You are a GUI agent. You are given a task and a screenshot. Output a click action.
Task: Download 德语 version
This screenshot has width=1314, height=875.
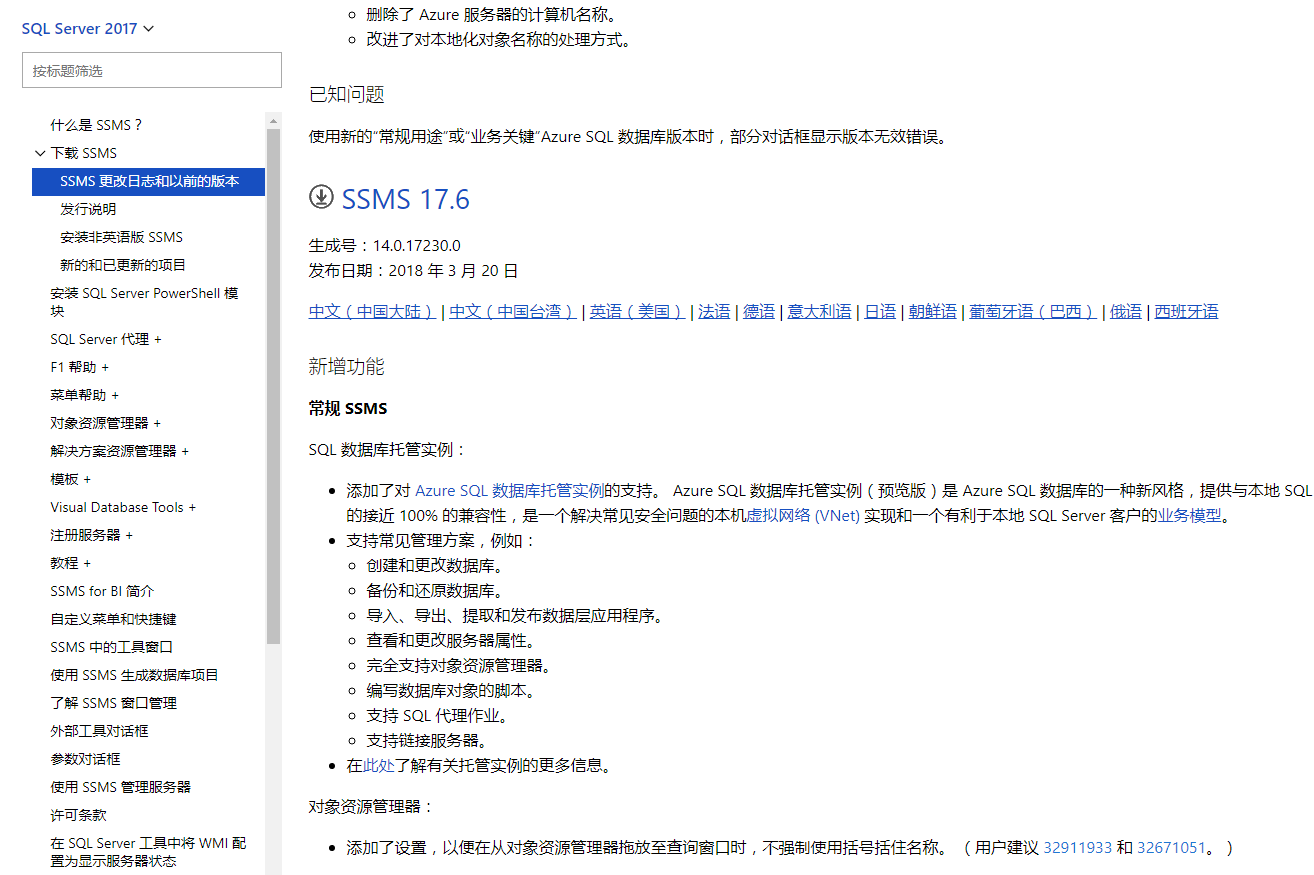[759, 311]
